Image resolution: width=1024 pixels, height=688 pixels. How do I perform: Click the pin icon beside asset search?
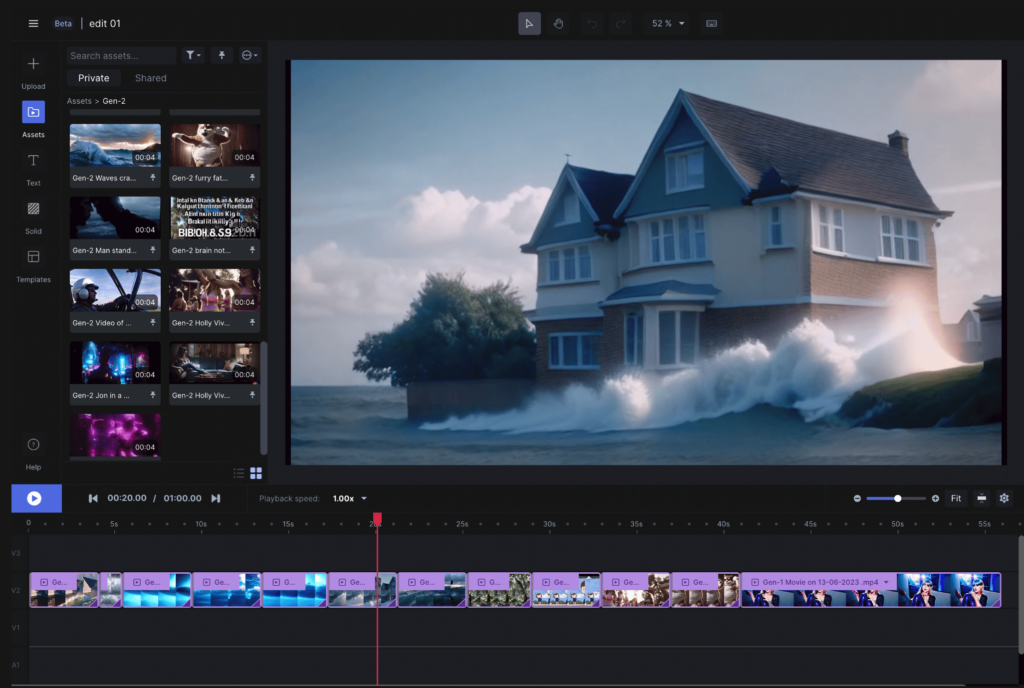(x=221, y=56)
